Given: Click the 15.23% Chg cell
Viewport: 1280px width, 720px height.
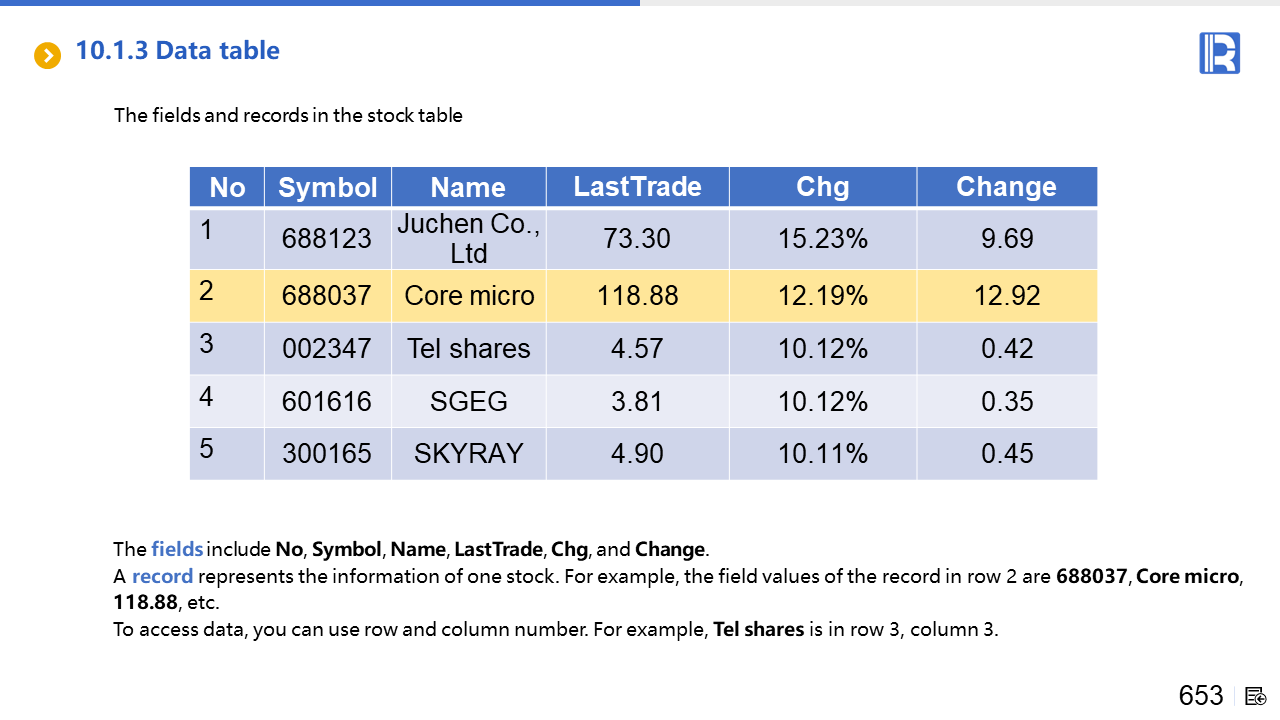Looking at the screenshot, I should point(822,239).
